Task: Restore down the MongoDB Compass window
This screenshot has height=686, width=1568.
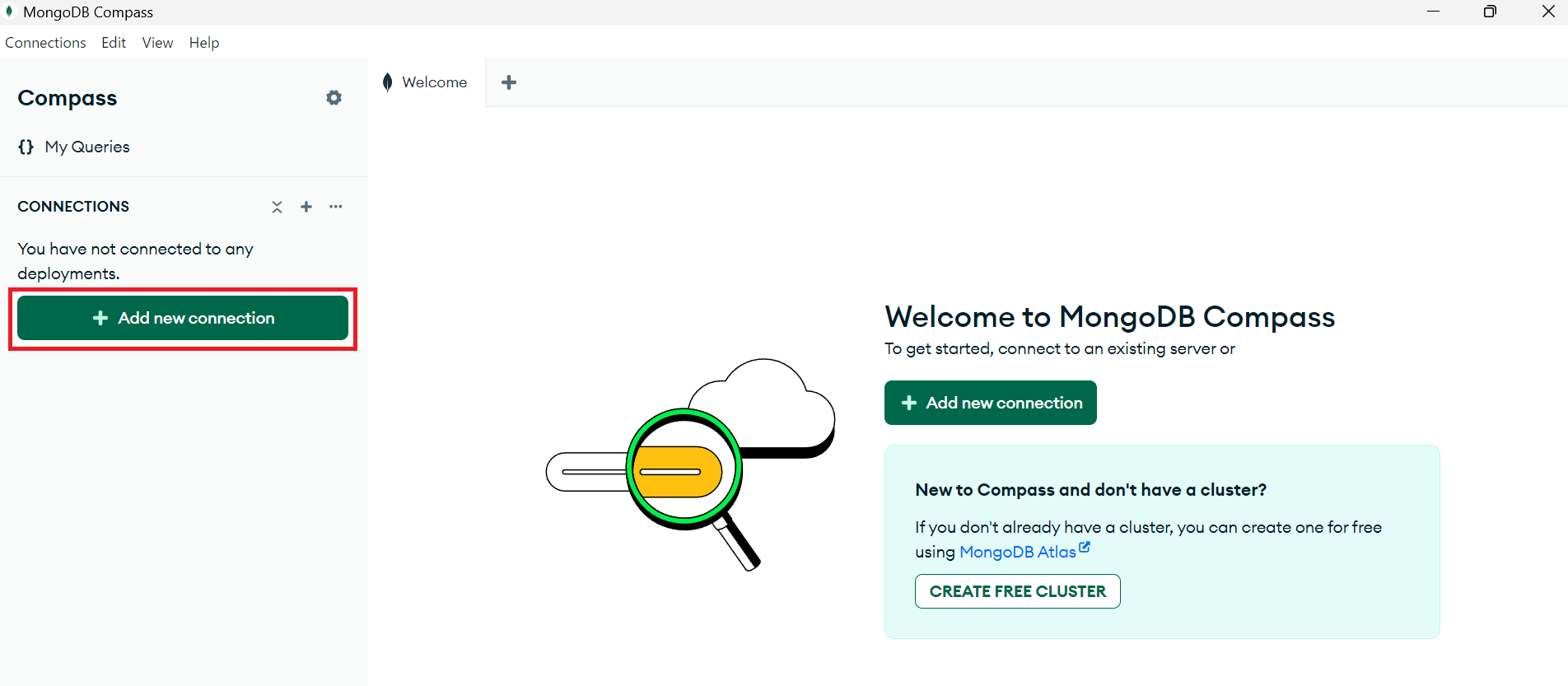Action: point(1490,12)
